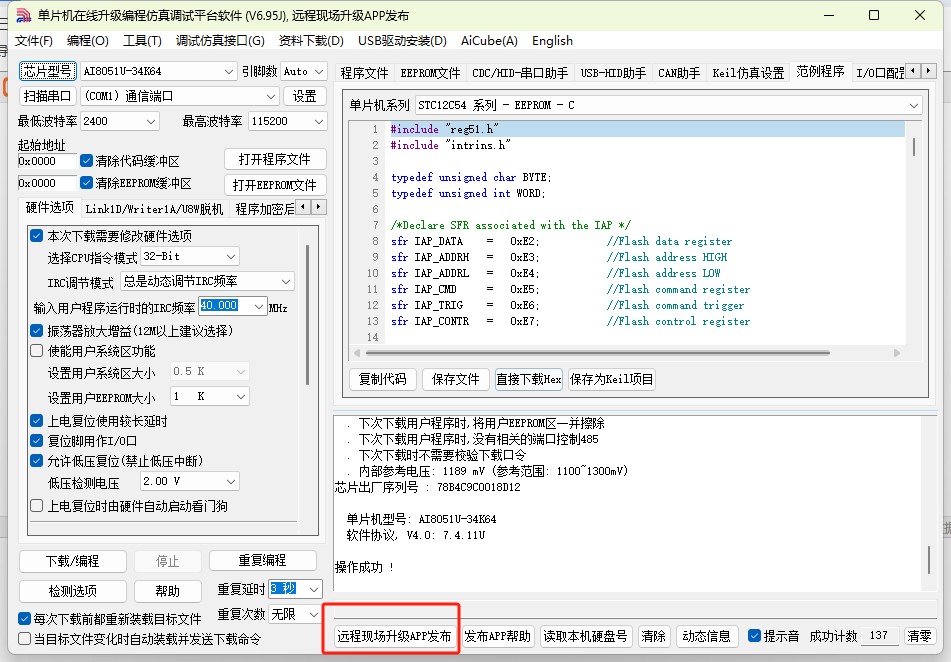Enable 上电复位时由硬件自动启动看门狗

point(36,505)
